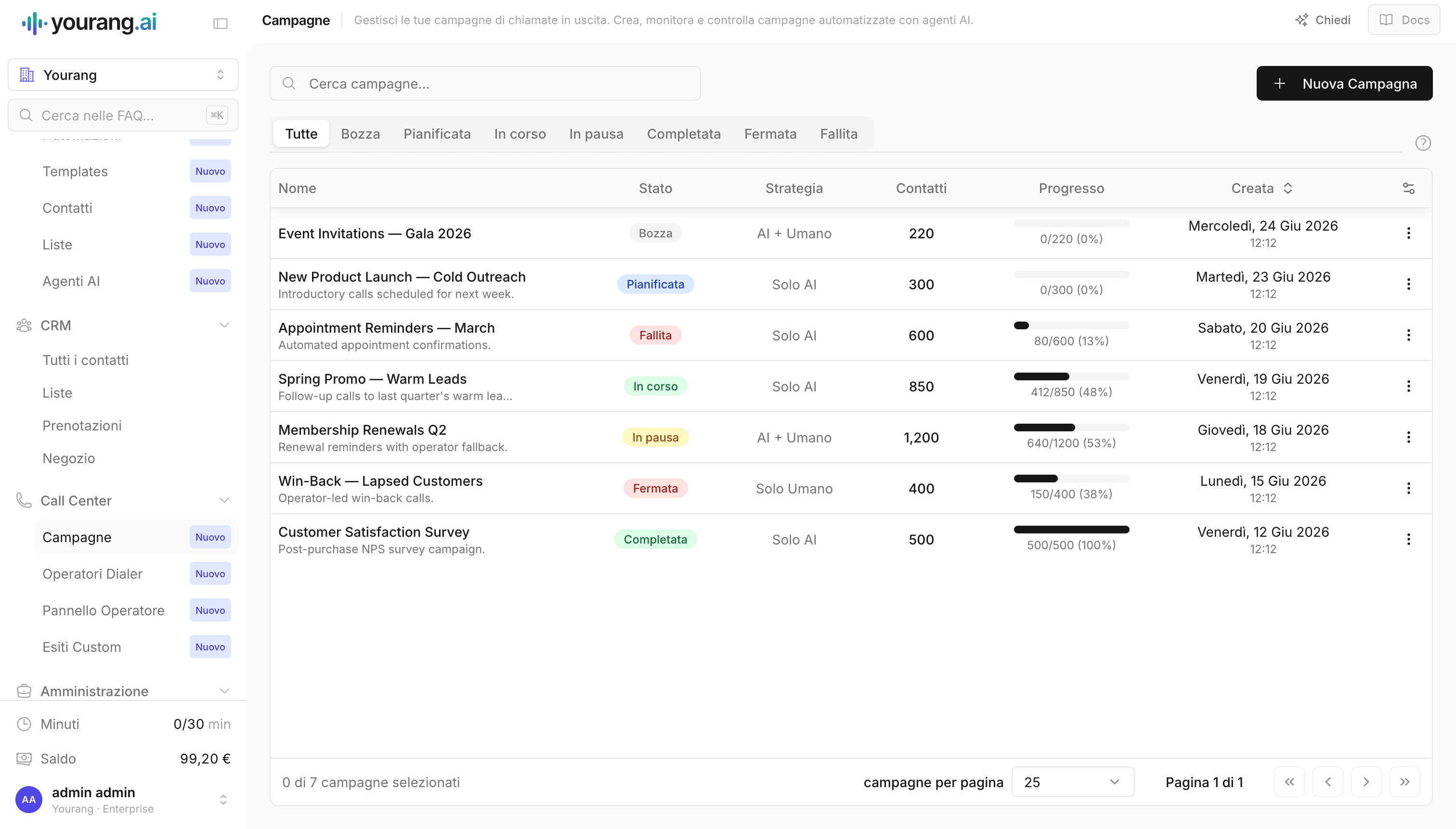Sort by Creata column
1456x829 pixels.
pos(1262,188)
